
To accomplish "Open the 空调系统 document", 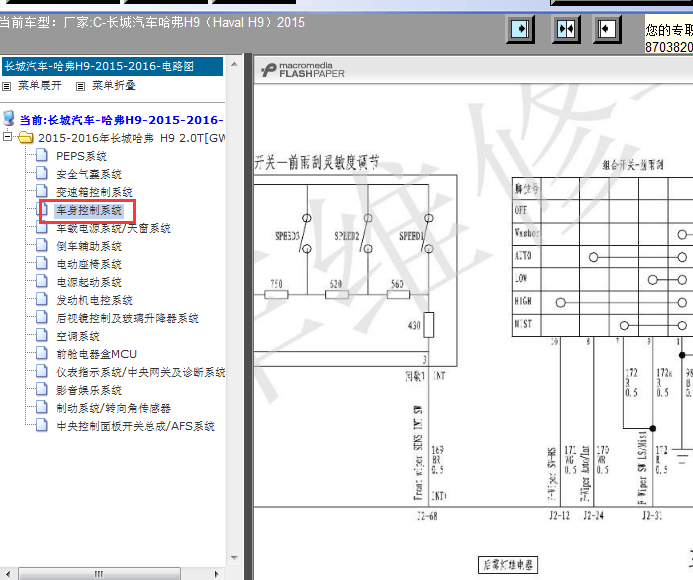I will [x=78, y=336].
